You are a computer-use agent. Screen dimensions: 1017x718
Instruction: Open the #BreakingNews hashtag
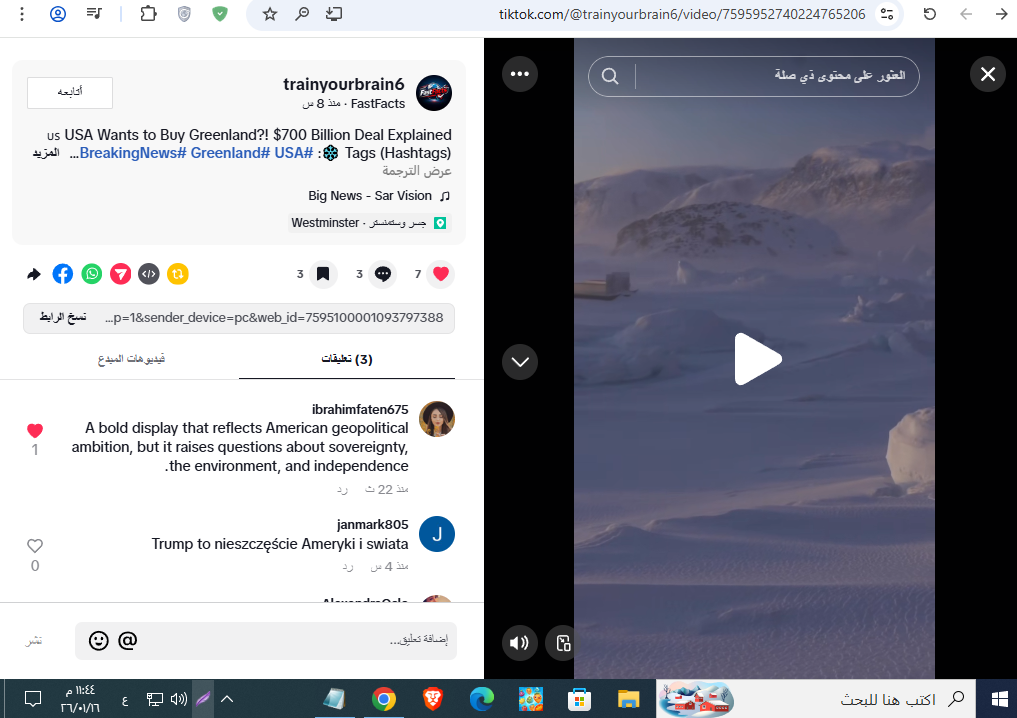pos(133,153)
